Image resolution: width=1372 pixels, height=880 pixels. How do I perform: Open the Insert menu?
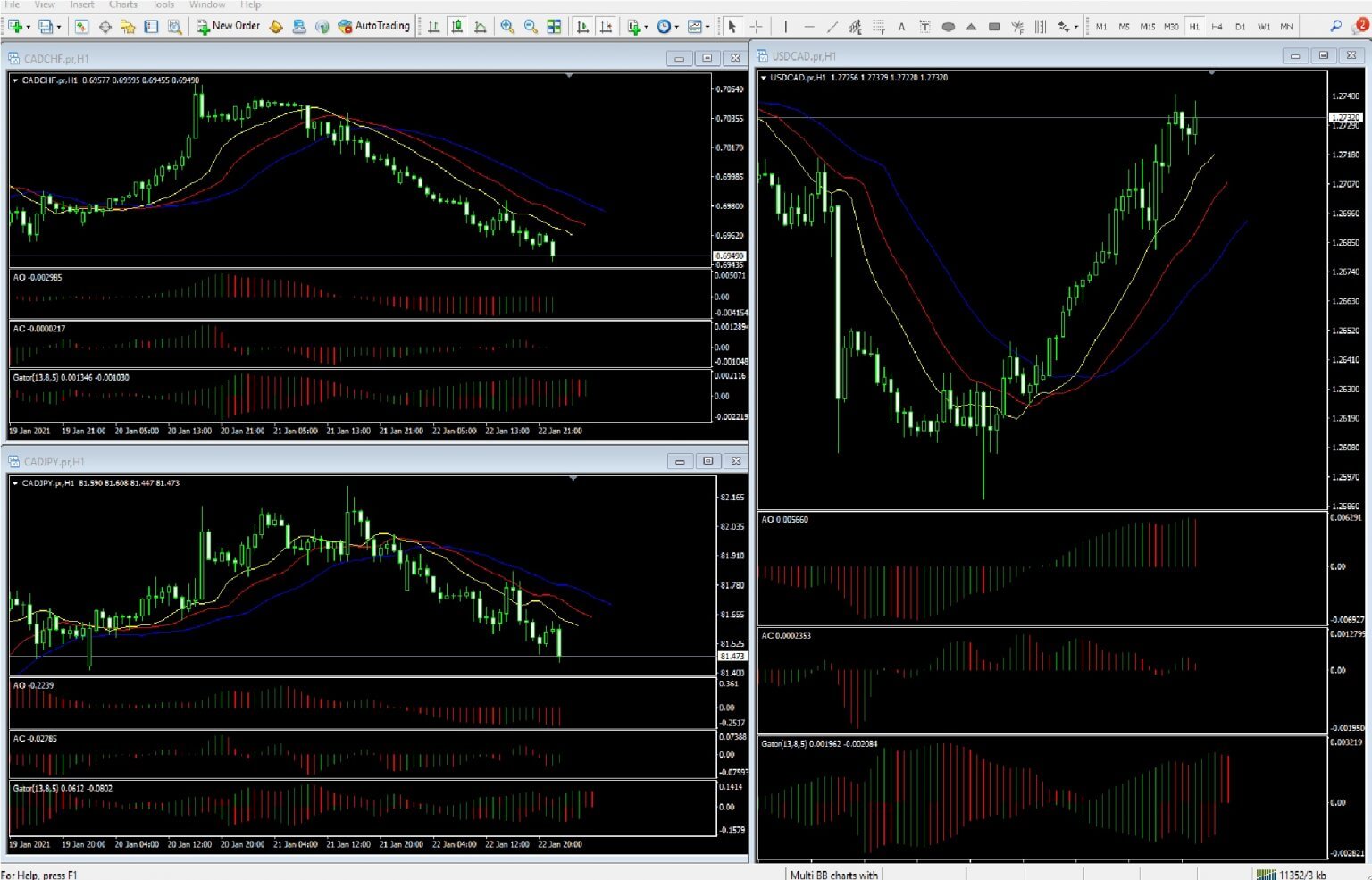(x=81, y=4)
